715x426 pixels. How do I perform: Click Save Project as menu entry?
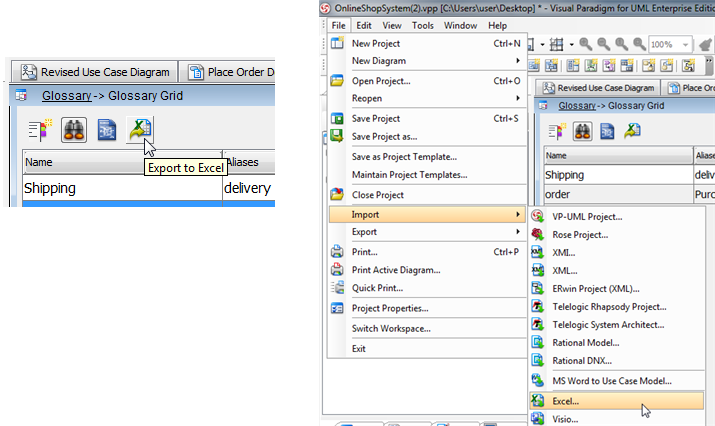tap(427, 136)
